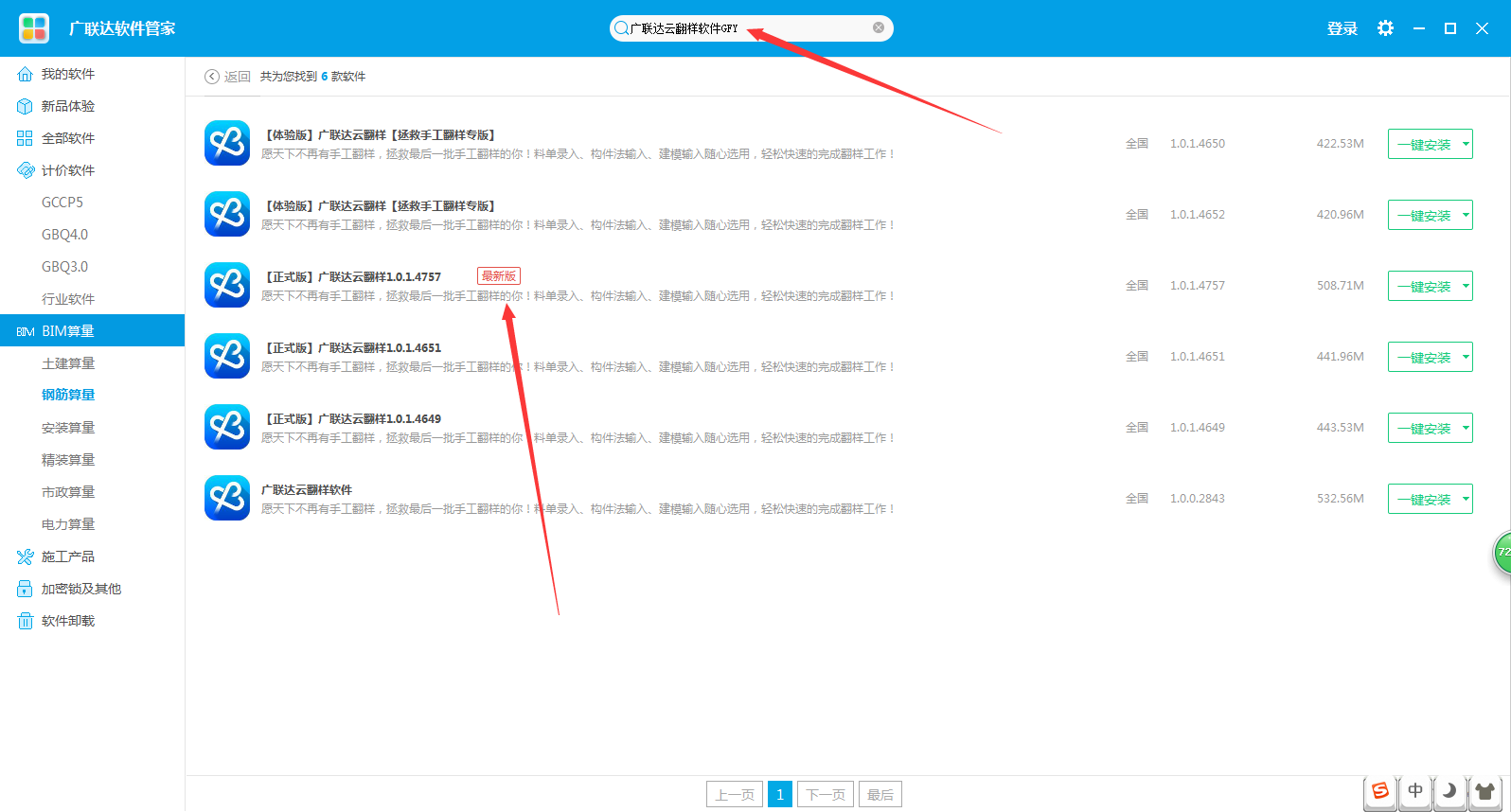Screen dimensions: 1511x812
Task: Click the 我的软件 home icon
Action: (26, 74)
